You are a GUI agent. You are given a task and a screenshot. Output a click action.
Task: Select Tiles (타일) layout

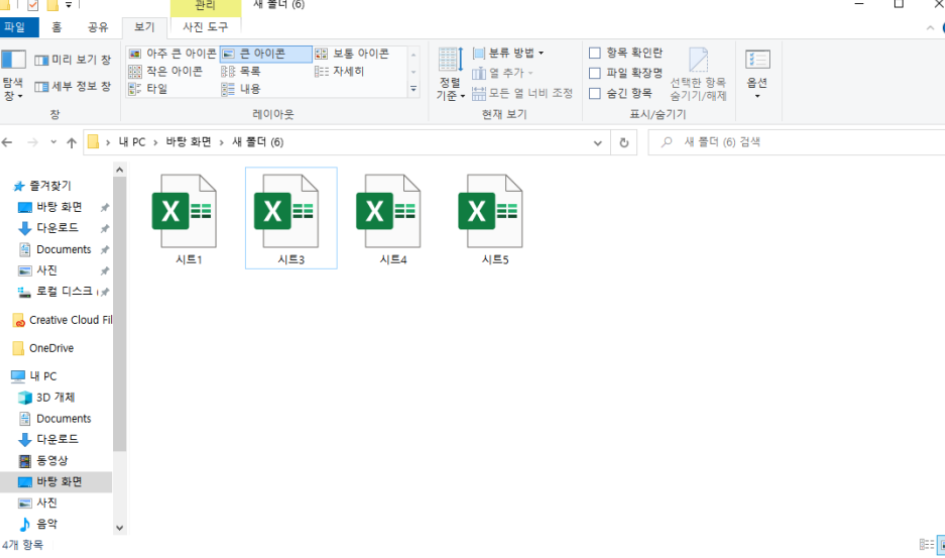tap(148, 89)
